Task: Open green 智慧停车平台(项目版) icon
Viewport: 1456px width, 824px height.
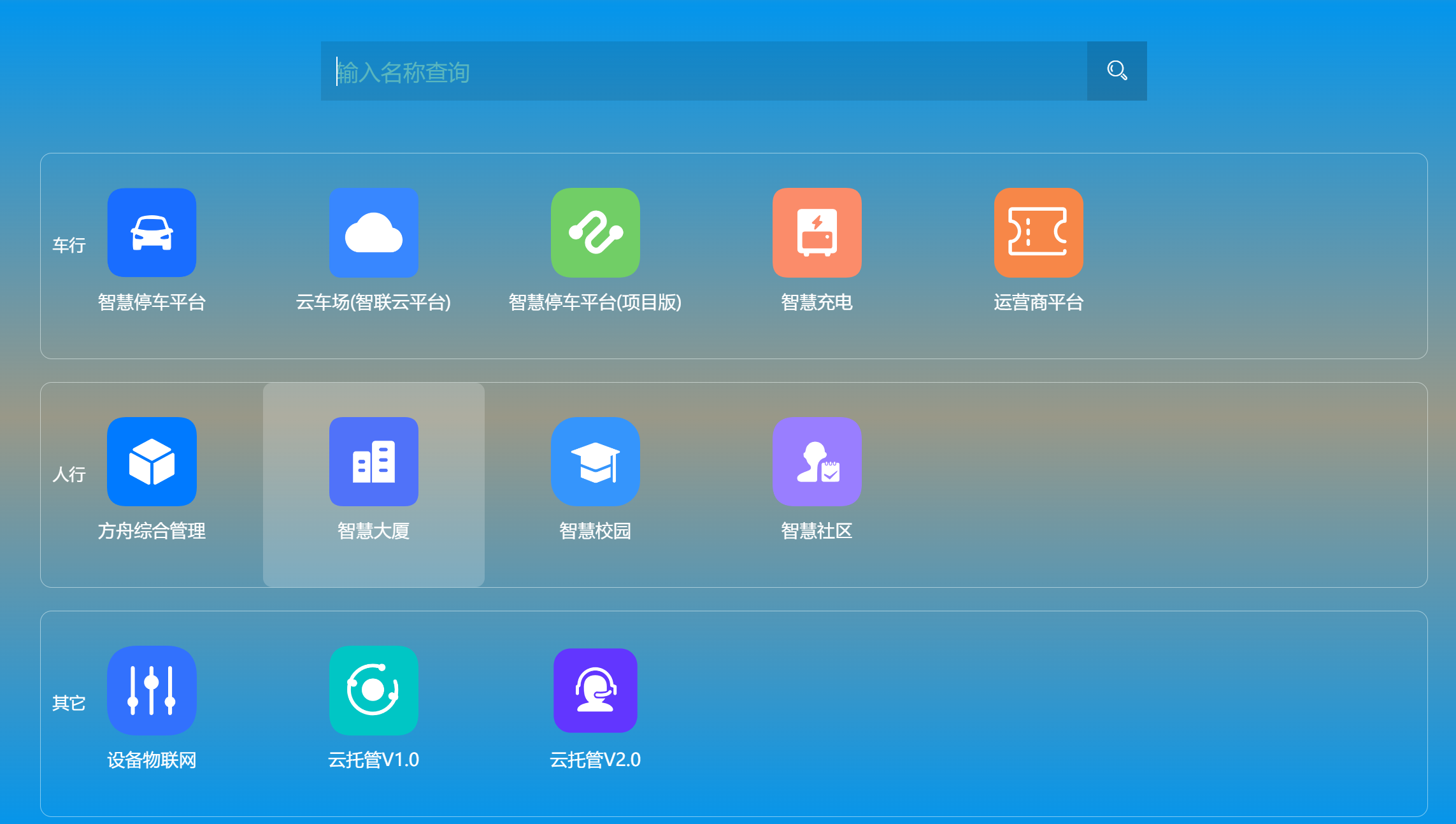Action: [x=595, y=232]
